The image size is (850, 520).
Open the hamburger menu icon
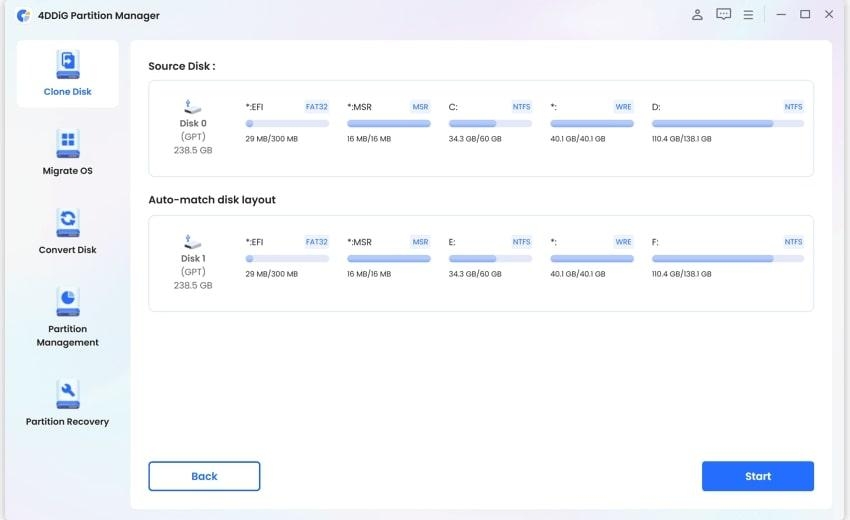pyautogui.click(x=748, y=15)
